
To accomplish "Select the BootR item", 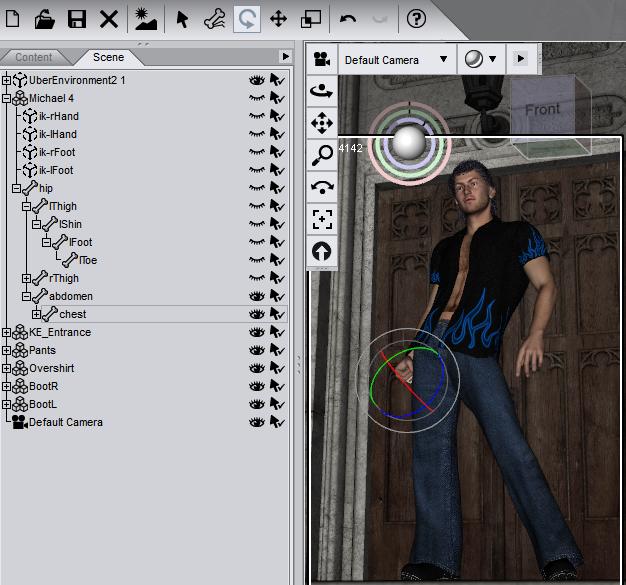I will 44,386.
